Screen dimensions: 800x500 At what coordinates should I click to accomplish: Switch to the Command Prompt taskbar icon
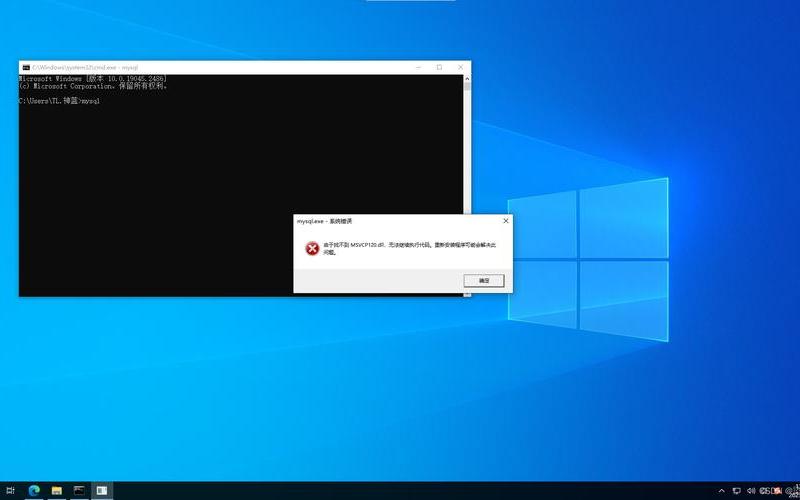tap(79, 491)
